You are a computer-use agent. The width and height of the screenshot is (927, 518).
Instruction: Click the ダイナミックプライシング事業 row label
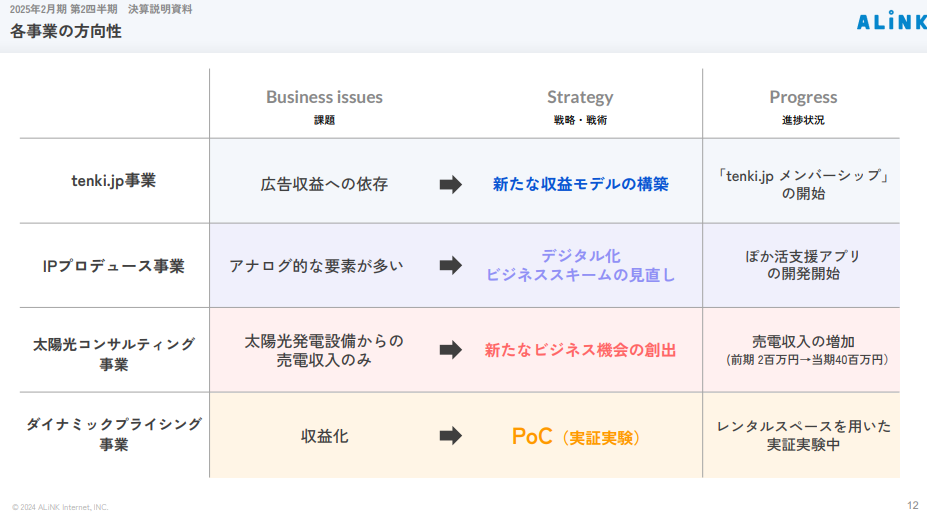(113, 434)
